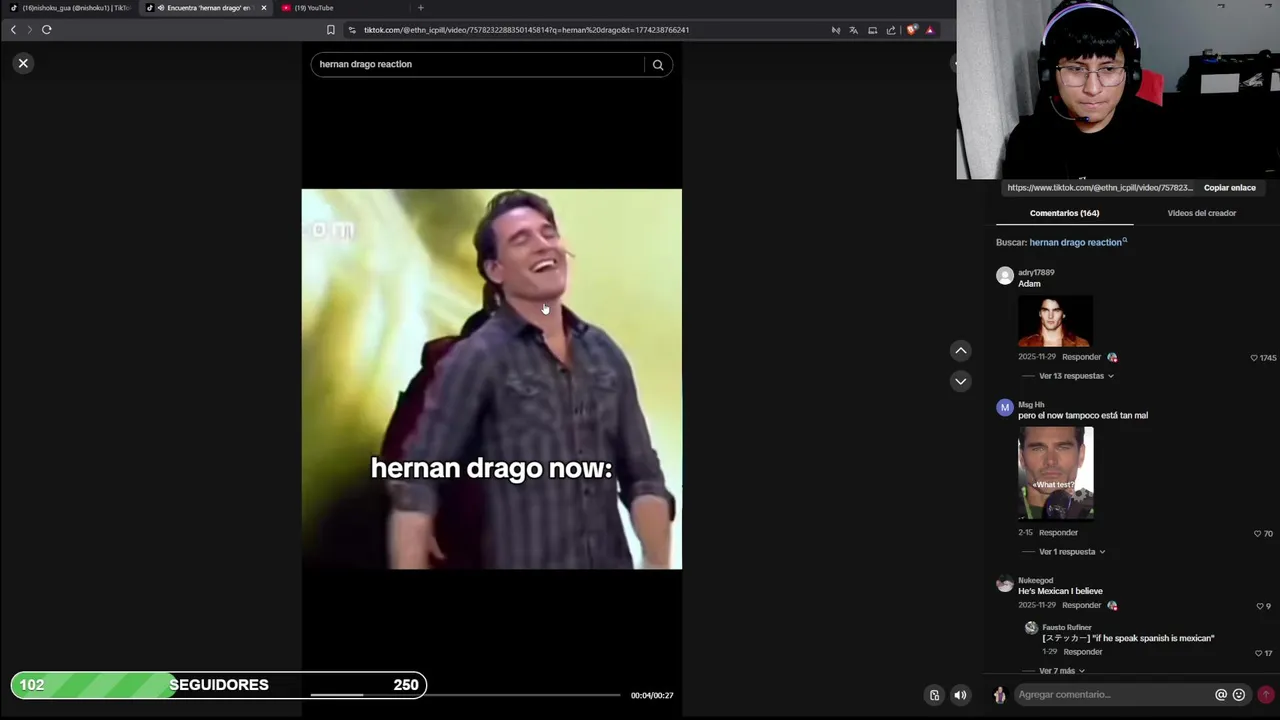
Task: Expand 'Ver 1 respuesta'
Action: coord(1072,552)
